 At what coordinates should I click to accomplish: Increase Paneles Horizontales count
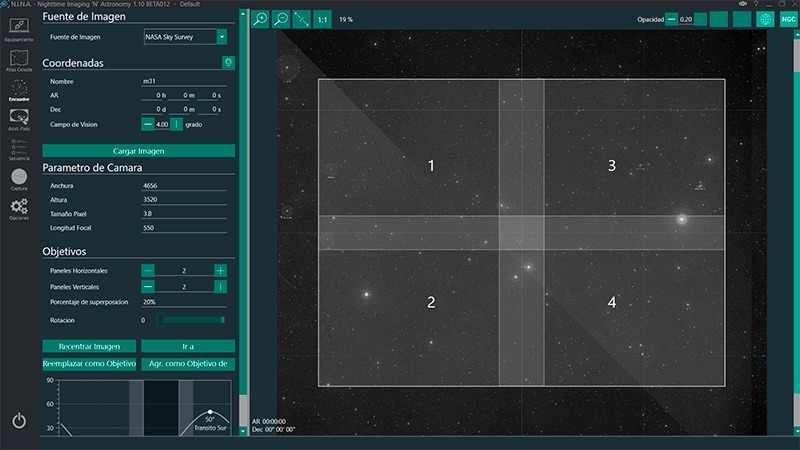(x=220, y=270)
